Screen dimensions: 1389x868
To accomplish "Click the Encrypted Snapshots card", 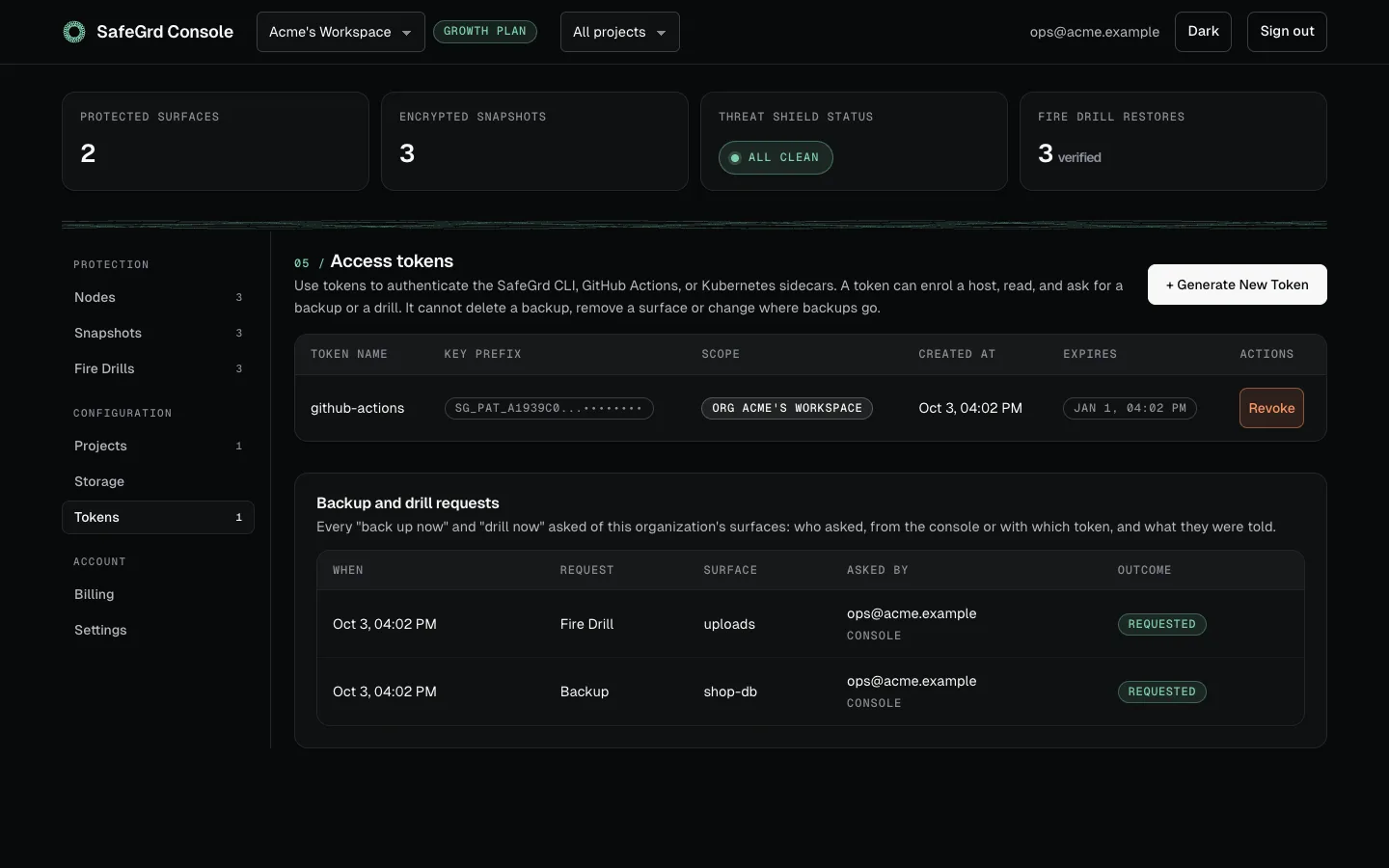I will click(x=534, y=142).
